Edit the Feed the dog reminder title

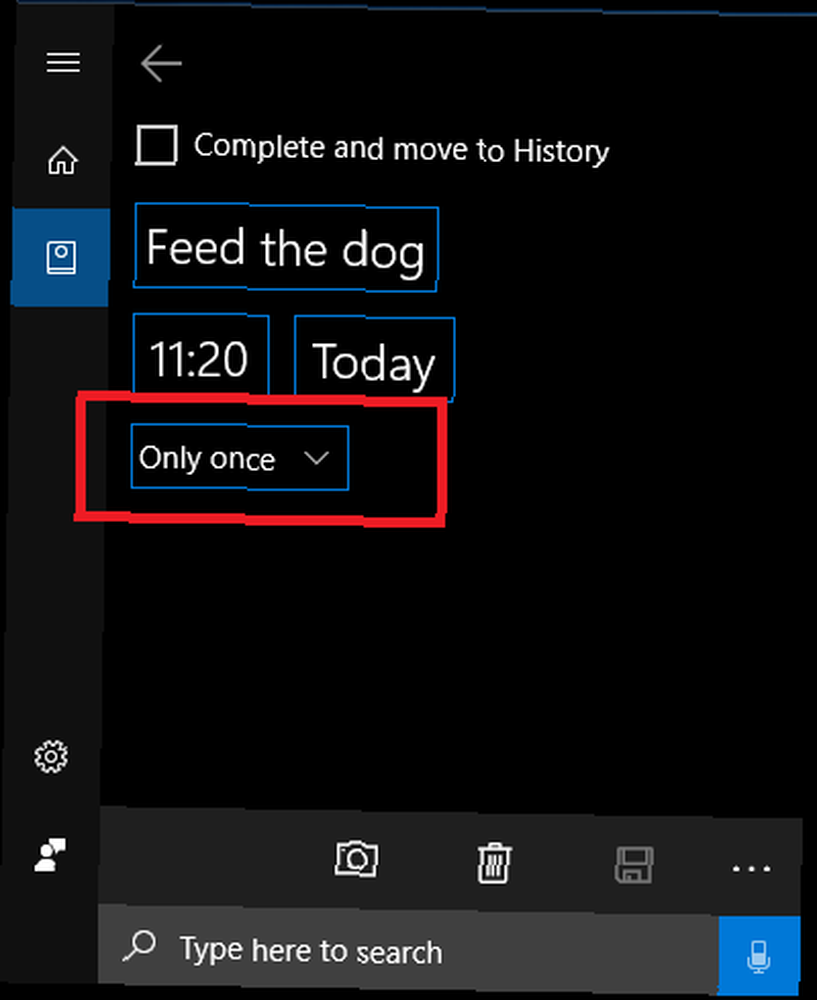[x=286, y=247]
